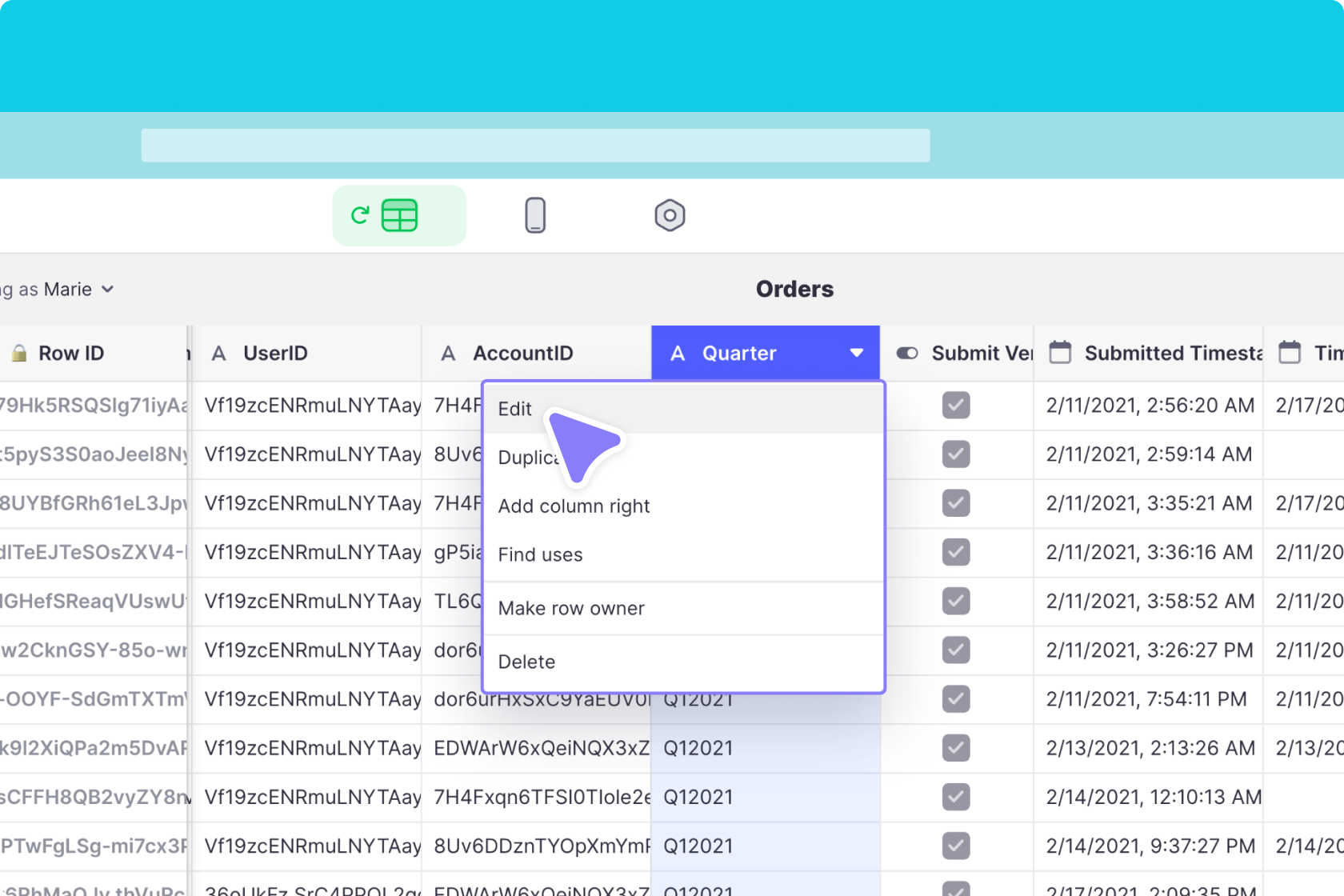Click the A icon on AccountID header
1344x896 pixels.
click(x=447, y=352)
